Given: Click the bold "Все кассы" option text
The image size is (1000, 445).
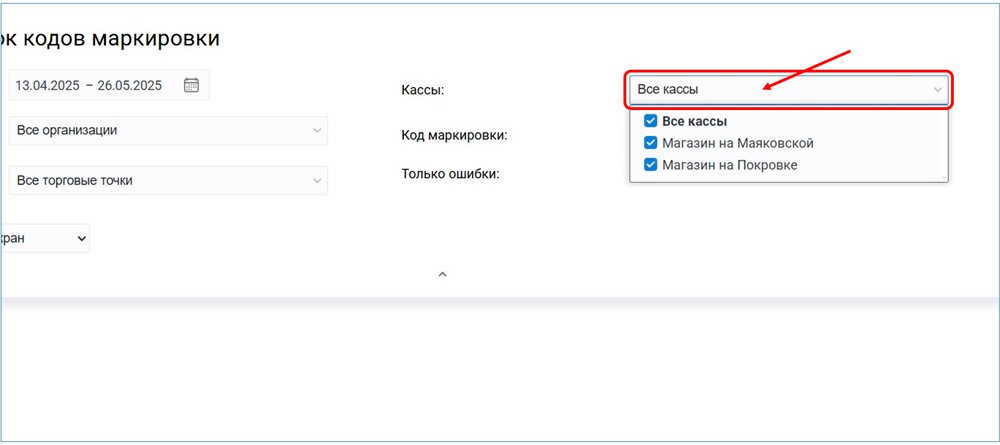Looking at the screenshot, I should click(694, 121).
